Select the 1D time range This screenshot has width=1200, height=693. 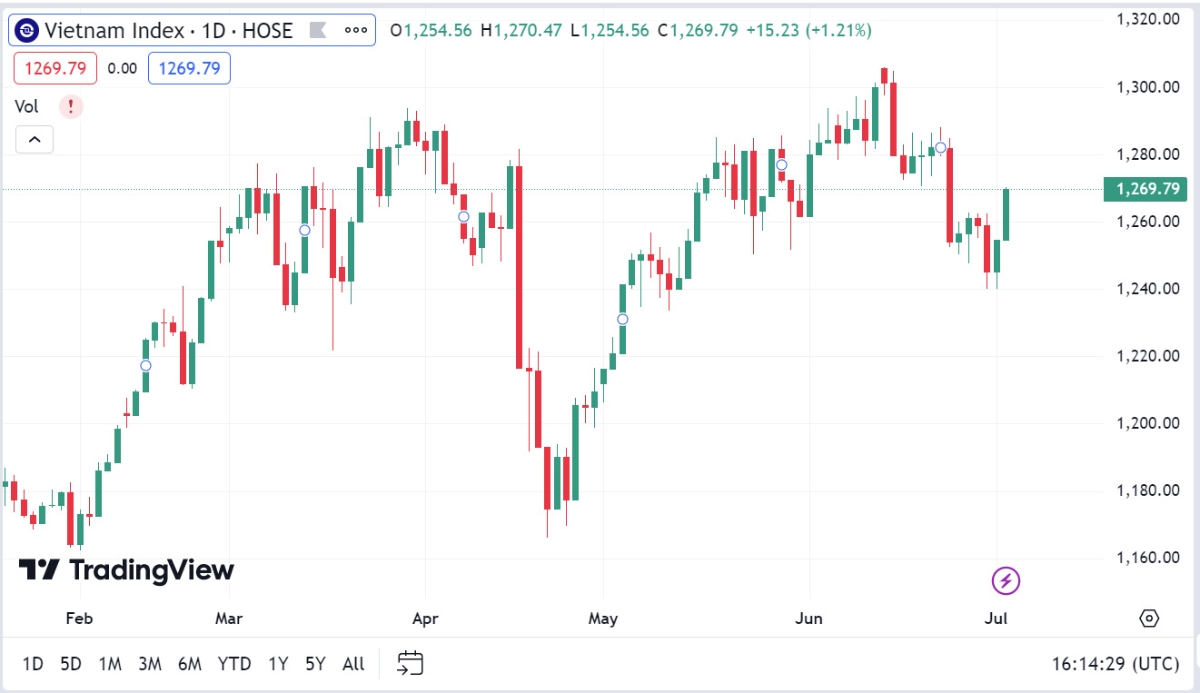tap(33, 663)
